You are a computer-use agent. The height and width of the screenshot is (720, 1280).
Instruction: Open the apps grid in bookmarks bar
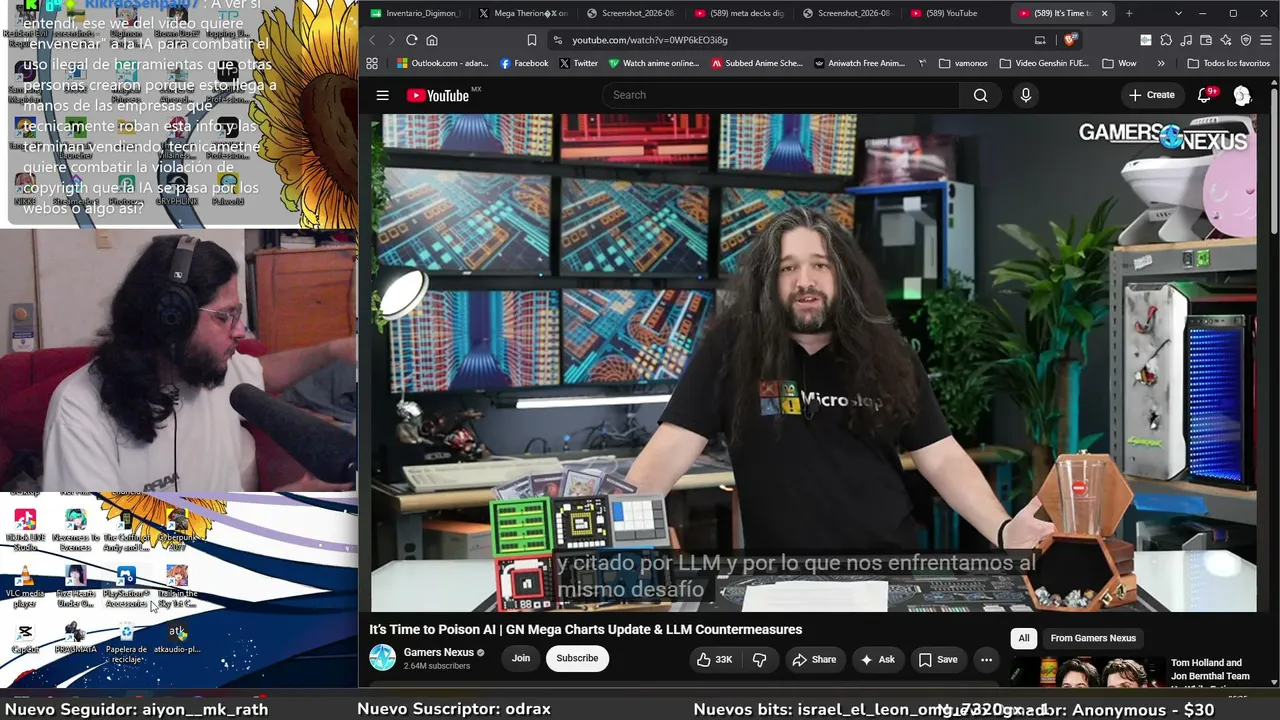(x=372, y=63)
